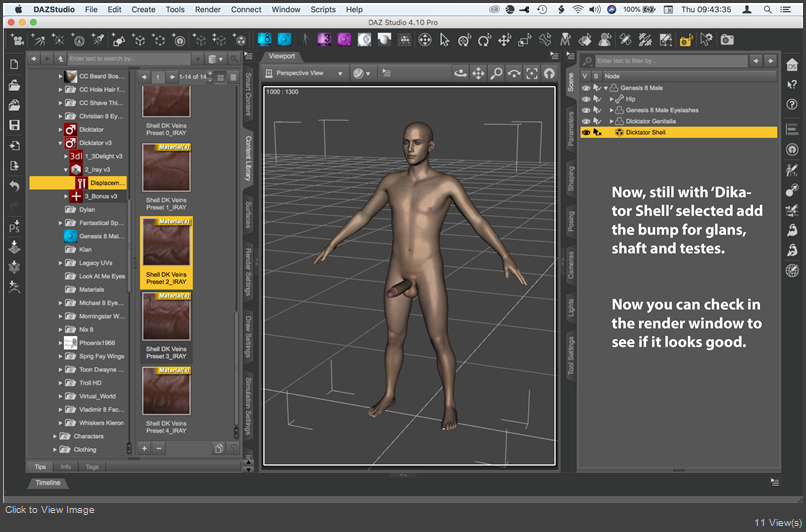Expand the Characters folder

pos(54,436)
